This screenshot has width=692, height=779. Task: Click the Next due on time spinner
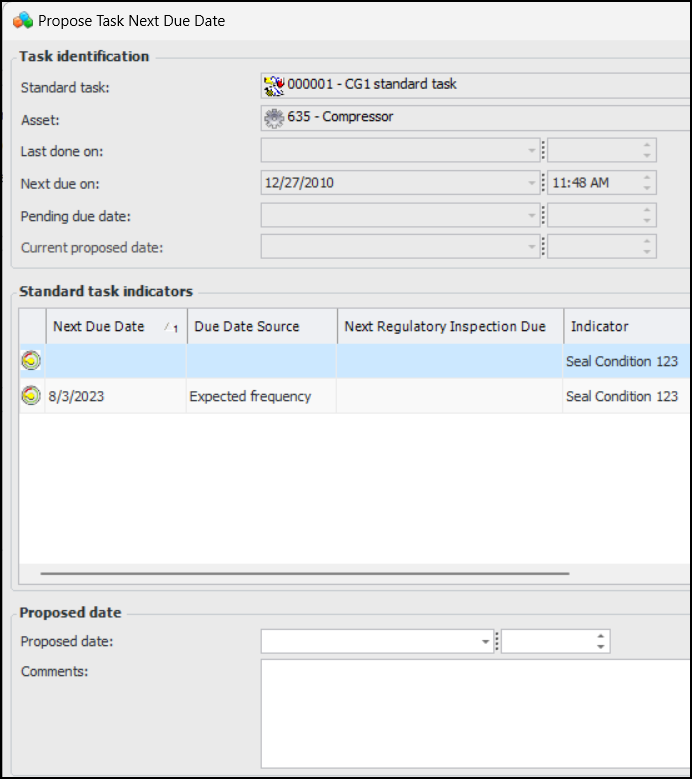point(648,183)
